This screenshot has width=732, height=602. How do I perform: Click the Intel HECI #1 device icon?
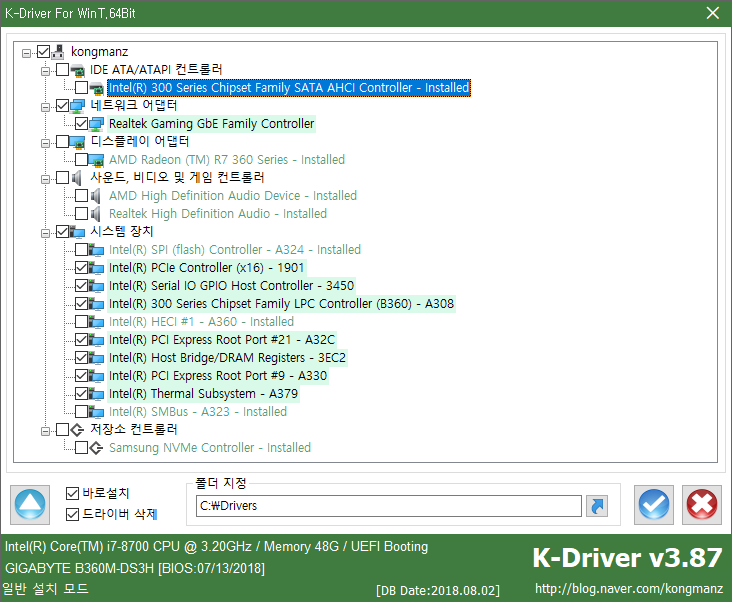96,322
